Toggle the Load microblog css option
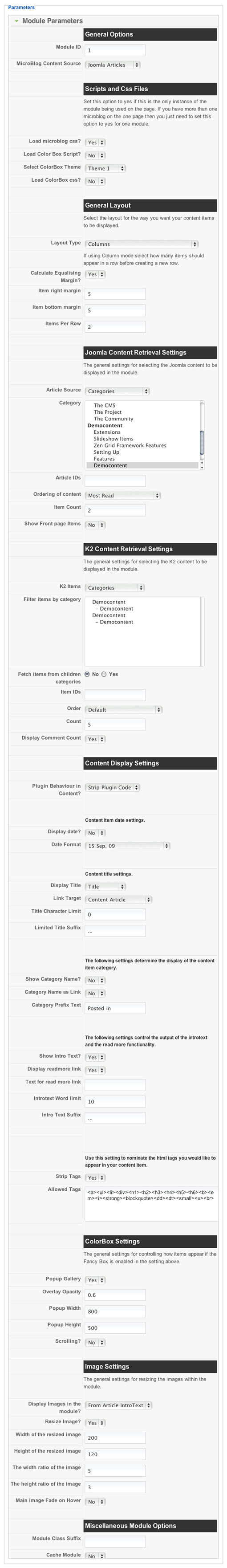 (95, 143)
